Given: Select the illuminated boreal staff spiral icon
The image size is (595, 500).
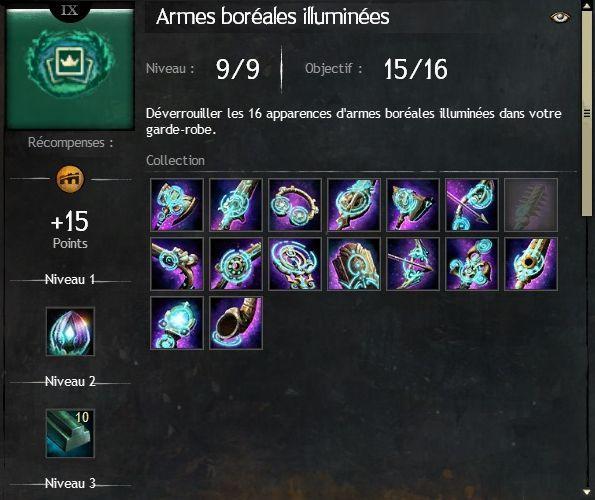Looking at the screenshot, I should point(295,264).
